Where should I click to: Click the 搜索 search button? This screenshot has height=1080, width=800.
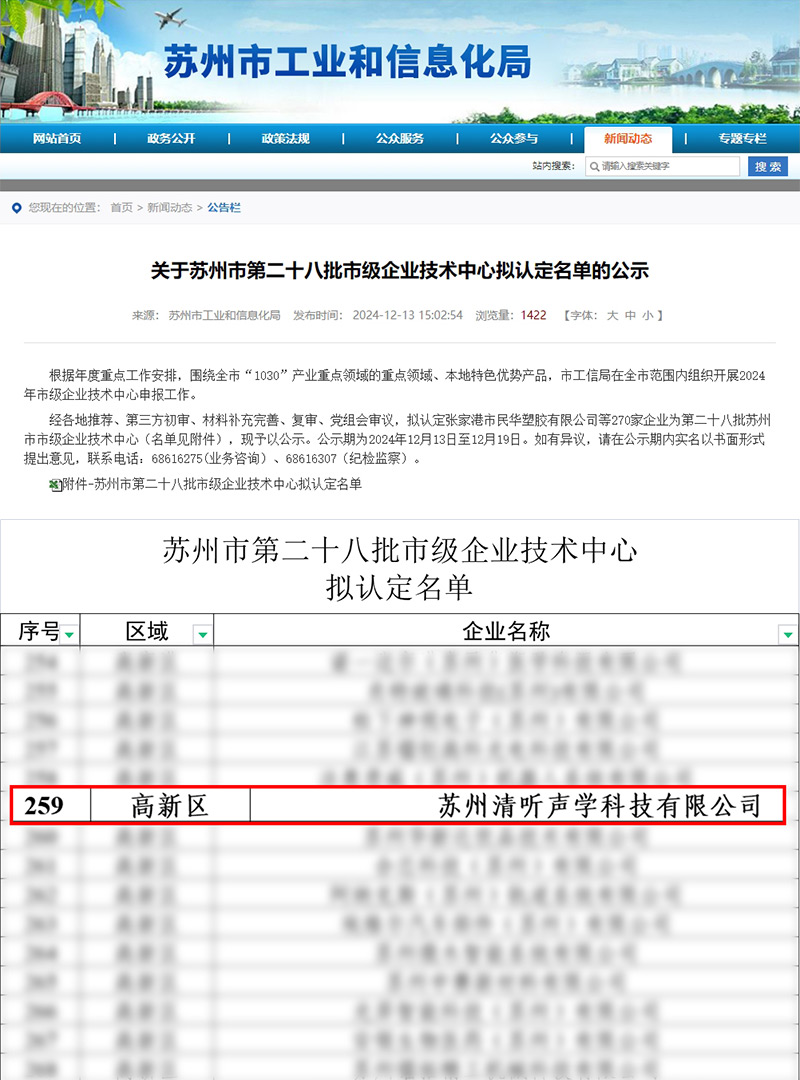[768, 167]
